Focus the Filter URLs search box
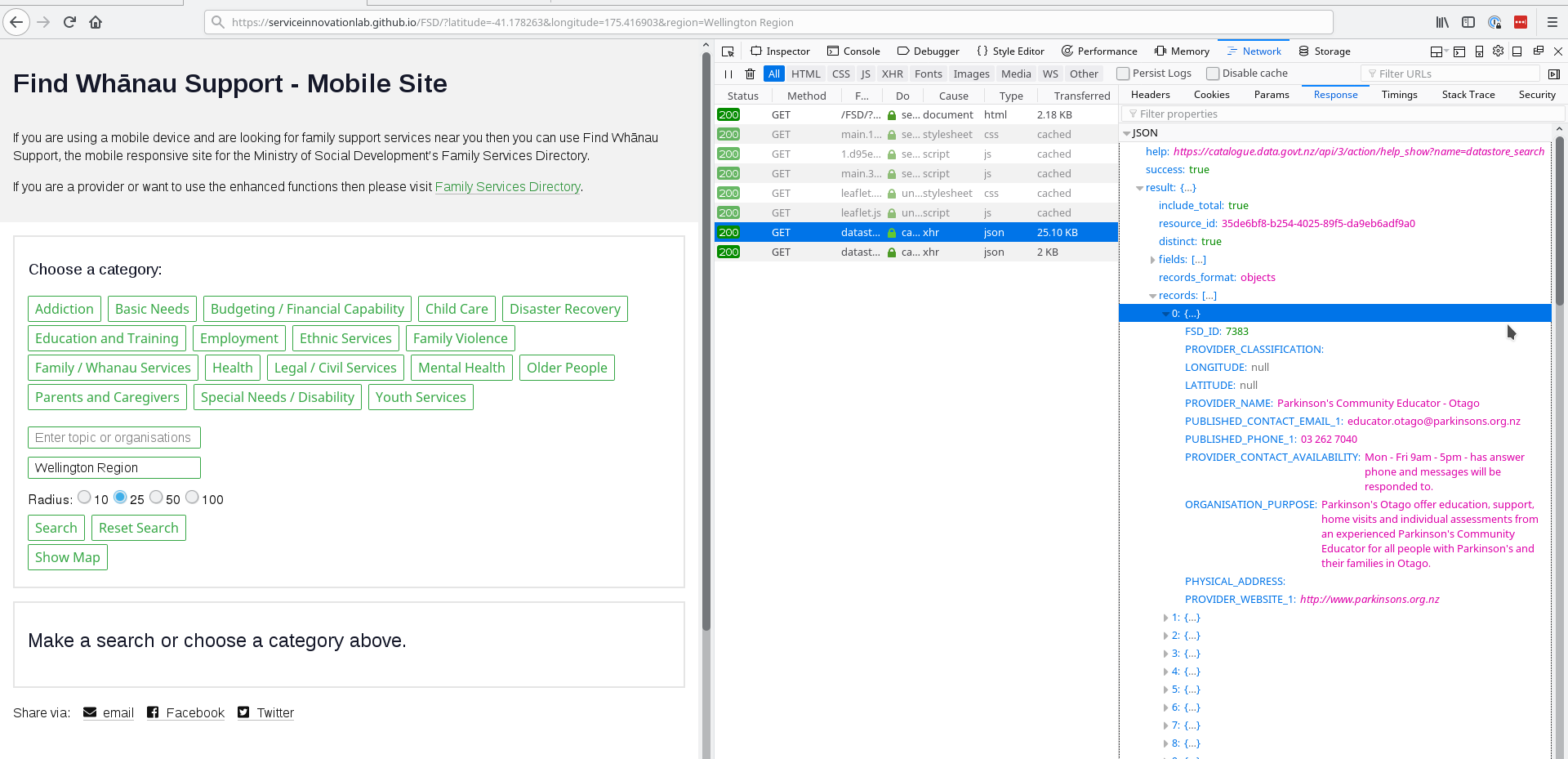1568x759 pixels. [x=1450, y=74]
